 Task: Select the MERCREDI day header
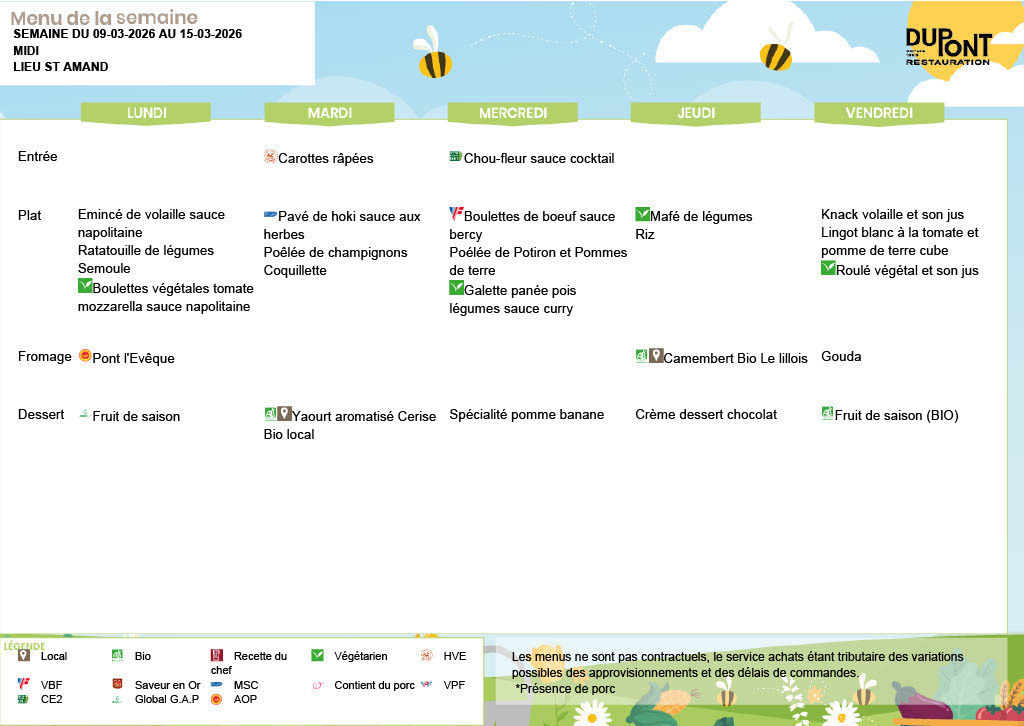coord(512,113)
